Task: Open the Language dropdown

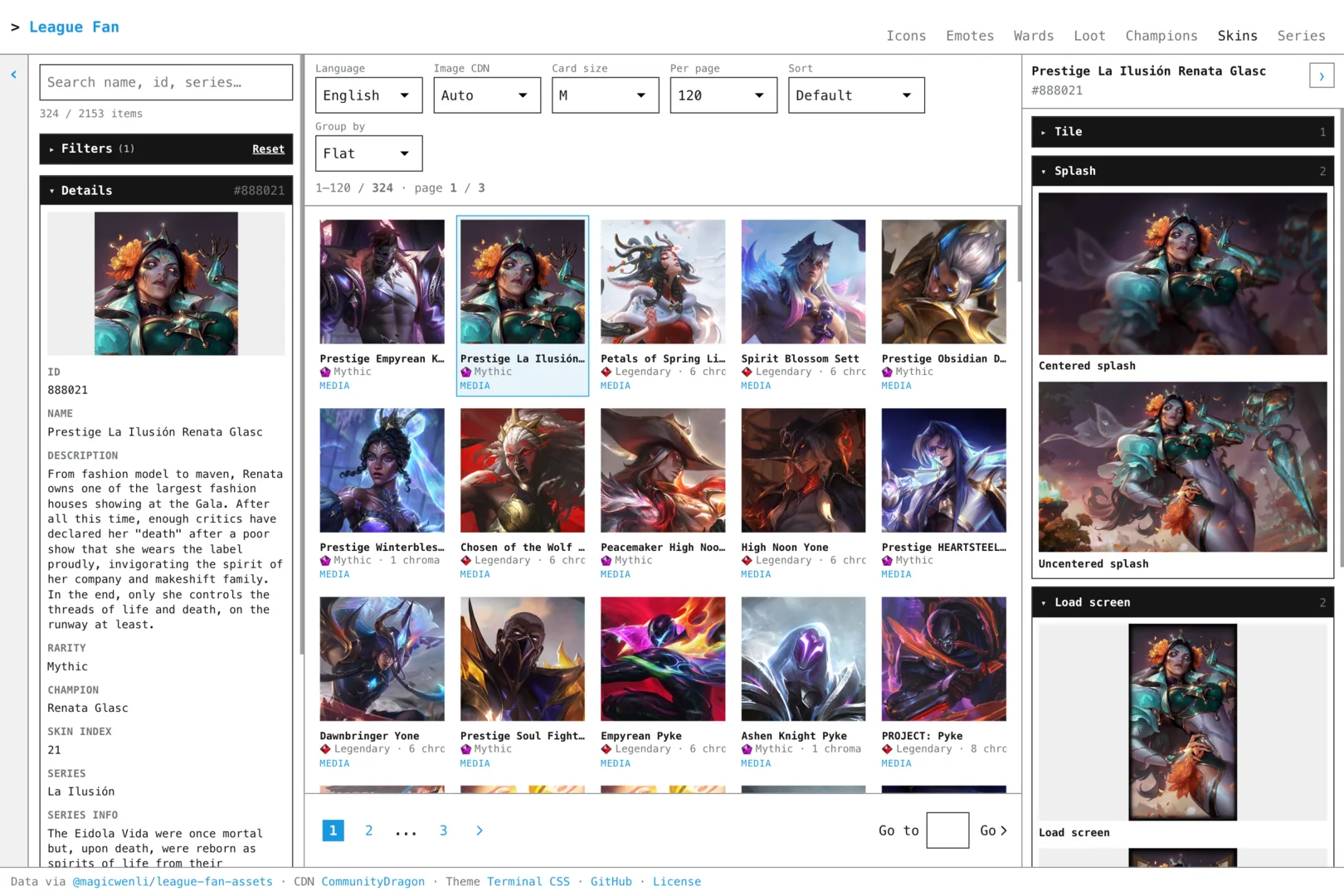Action: tap(368, 95)
